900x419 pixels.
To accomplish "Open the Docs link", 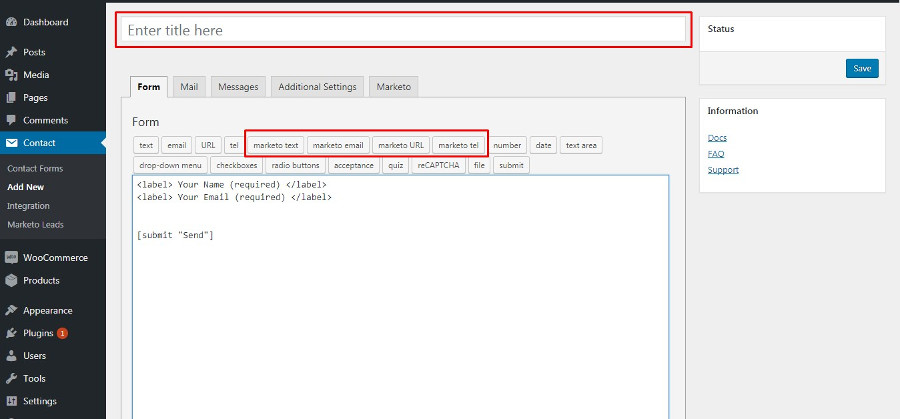I will coord(716,138).
